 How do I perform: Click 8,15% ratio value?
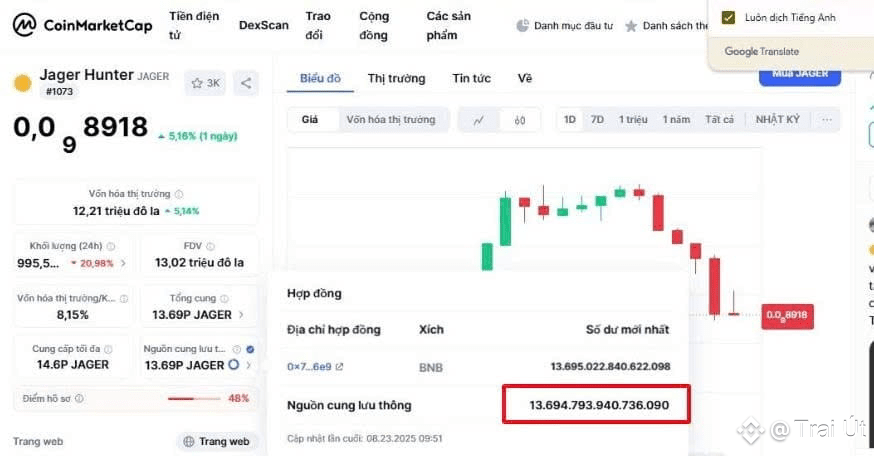[72, 315]
